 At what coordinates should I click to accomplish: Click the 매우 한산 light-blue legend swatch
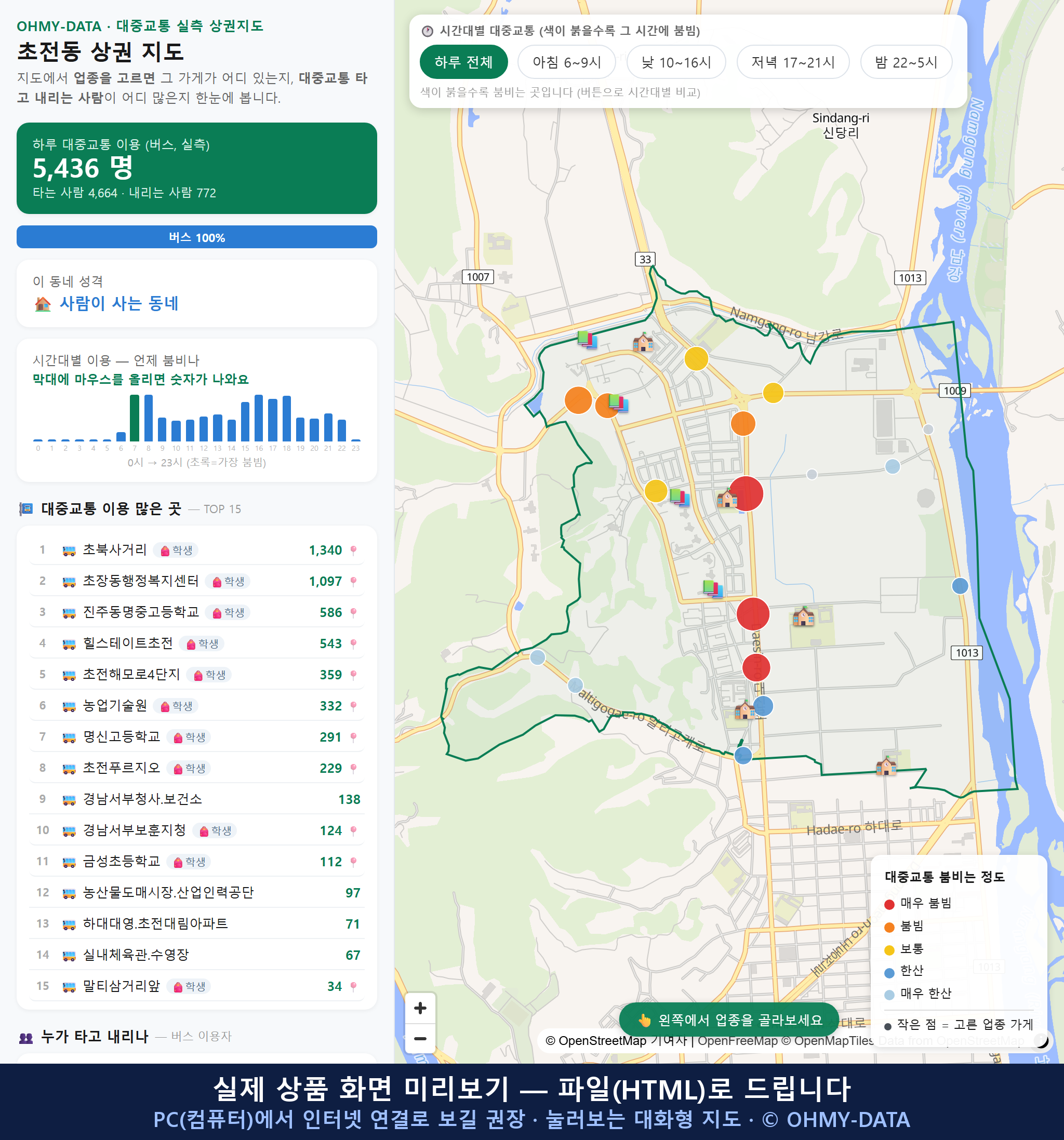point(889,995)
